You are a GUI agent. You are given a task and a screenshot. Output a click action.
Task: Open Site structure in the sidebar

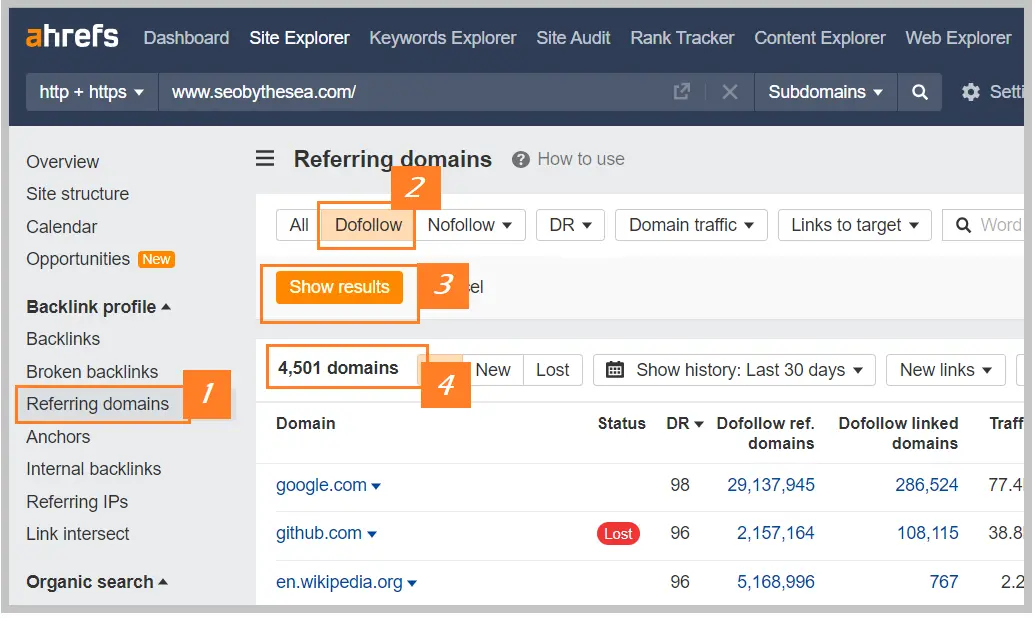point(78,194)
